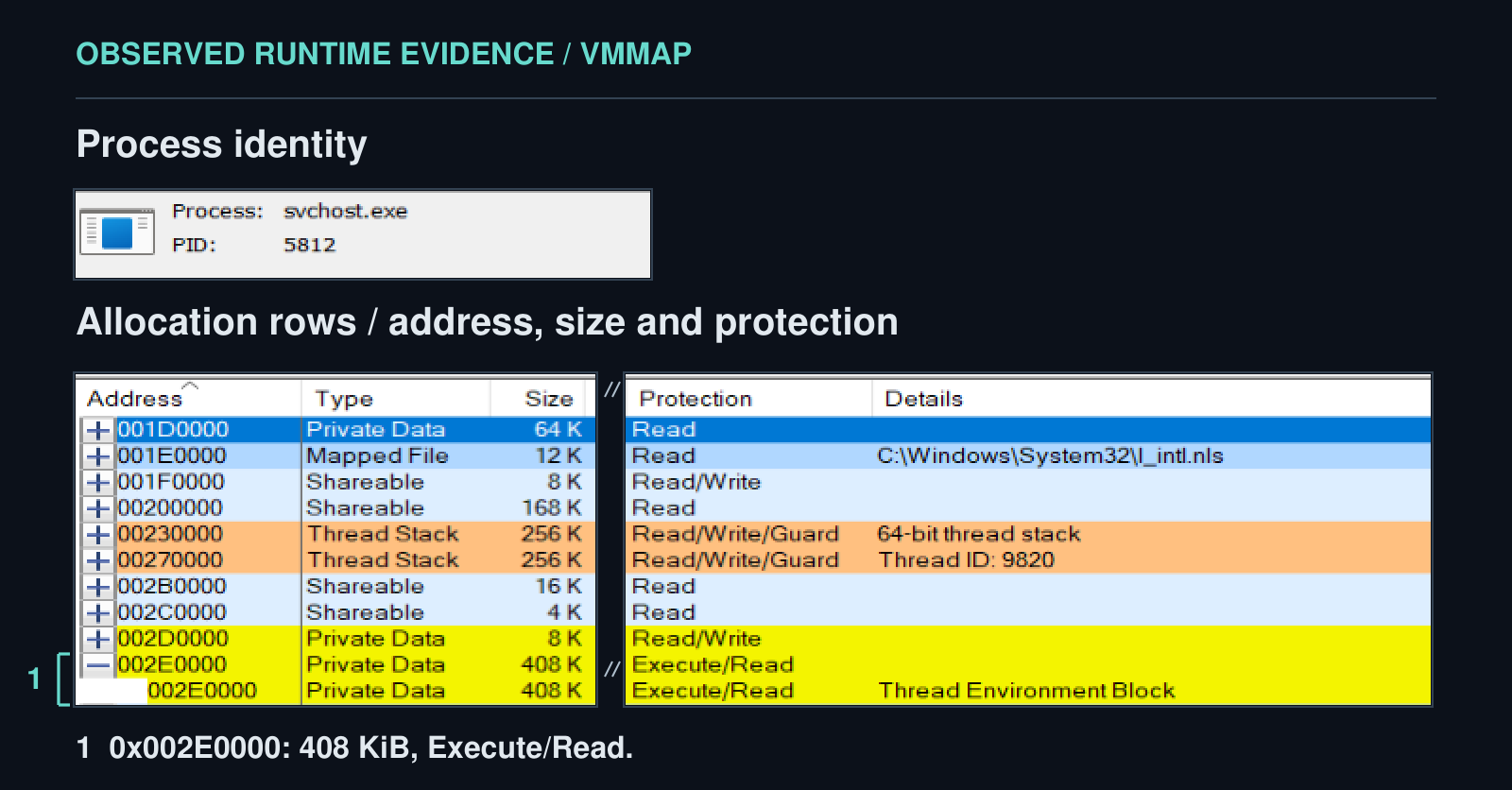Expand the 002B0000 Shareable row
The image size is (1512, 790).
(98, 587)
